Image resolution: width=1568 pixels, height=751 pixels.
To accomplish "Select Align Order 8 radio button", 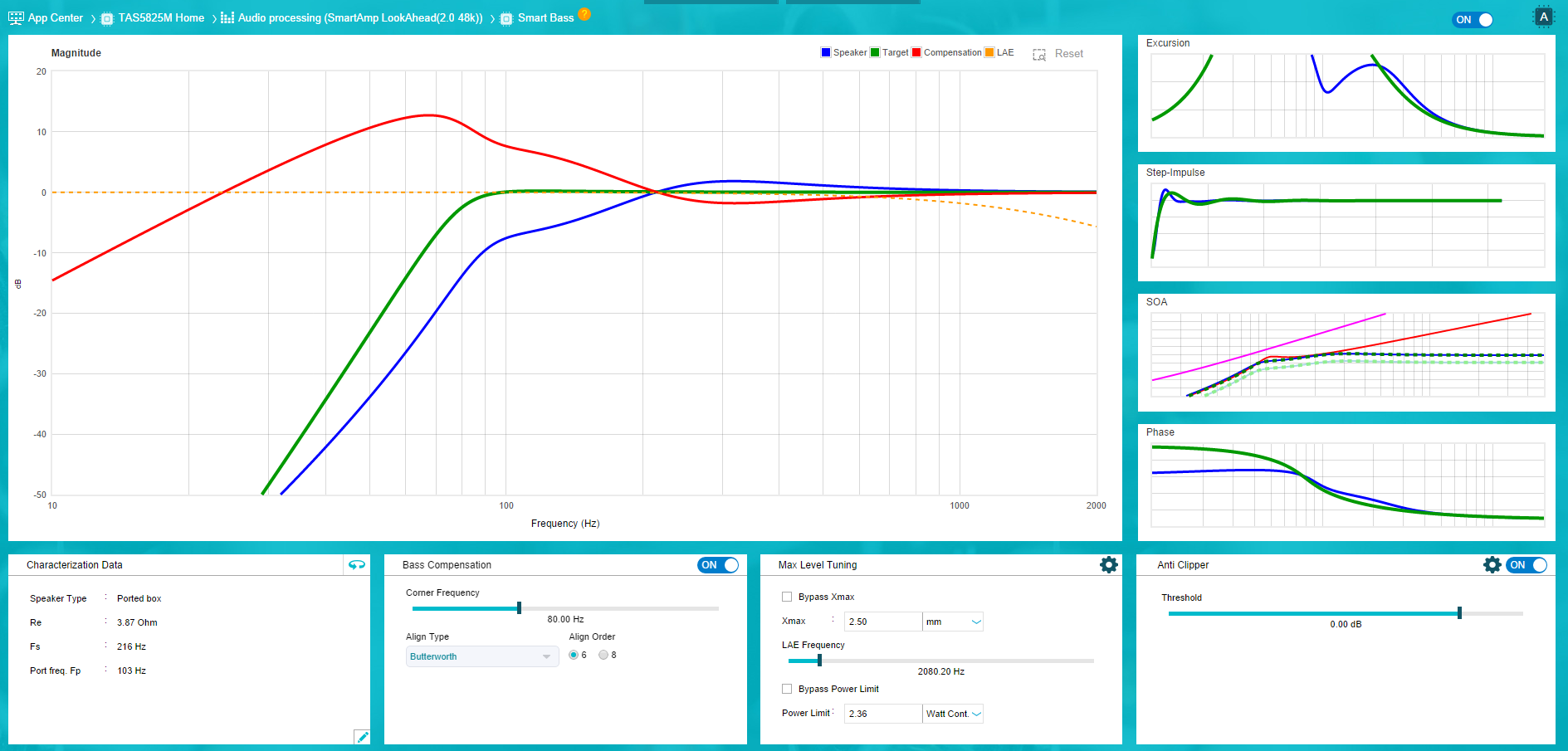I will [x=603, y=655].
